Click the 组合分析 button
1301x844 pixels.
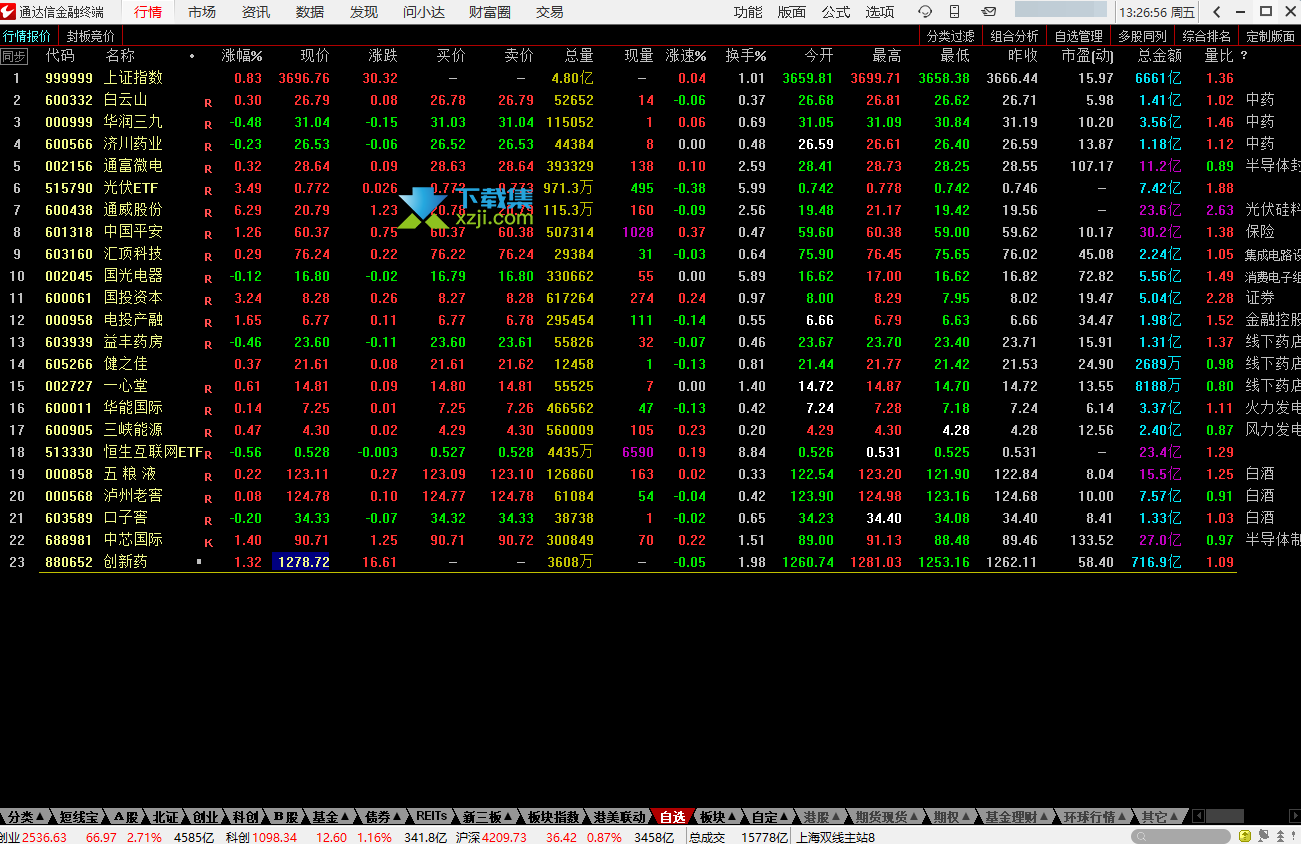1014,36
